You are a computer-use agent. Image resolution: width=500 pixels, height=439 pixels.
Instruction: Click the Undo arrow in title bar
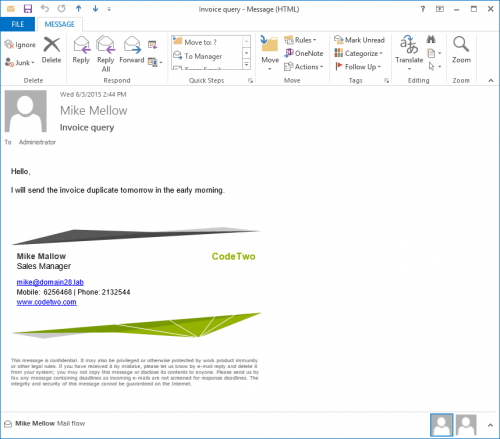pos(45,9)
